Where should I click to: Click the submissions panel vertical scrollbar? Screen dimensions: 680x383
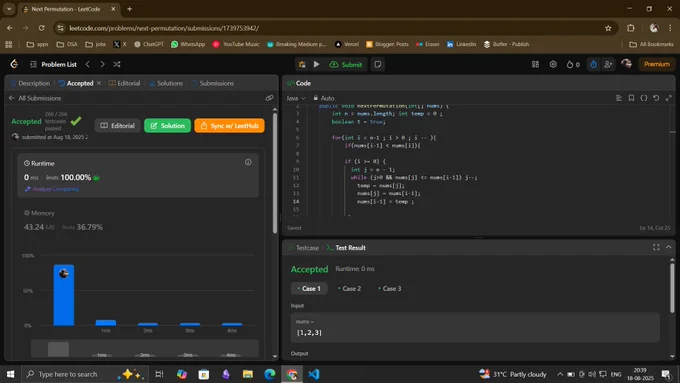275,172
